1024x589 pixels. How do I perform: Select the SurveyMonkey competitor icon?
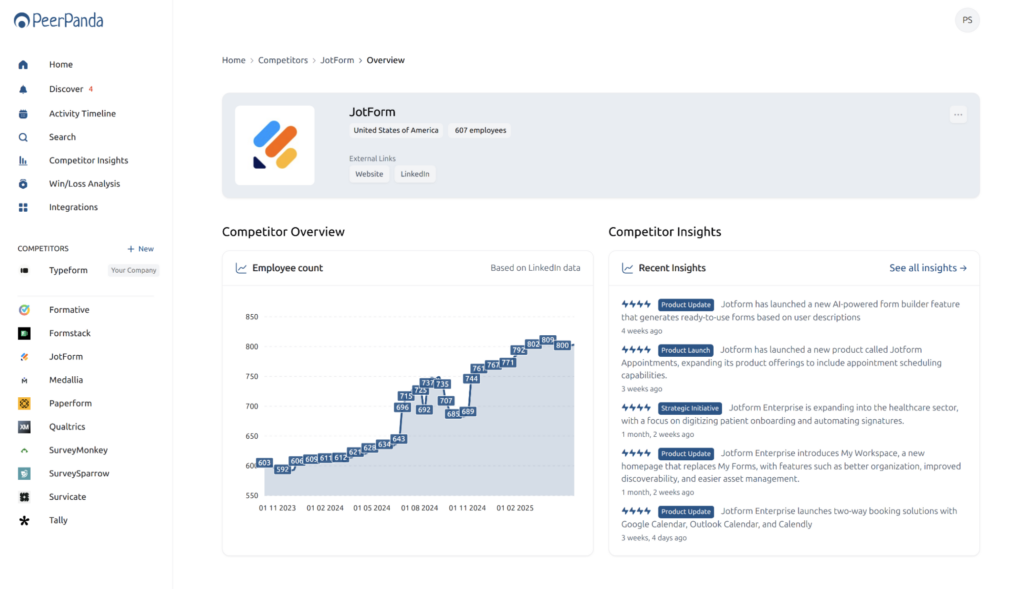tap(22, 449)
